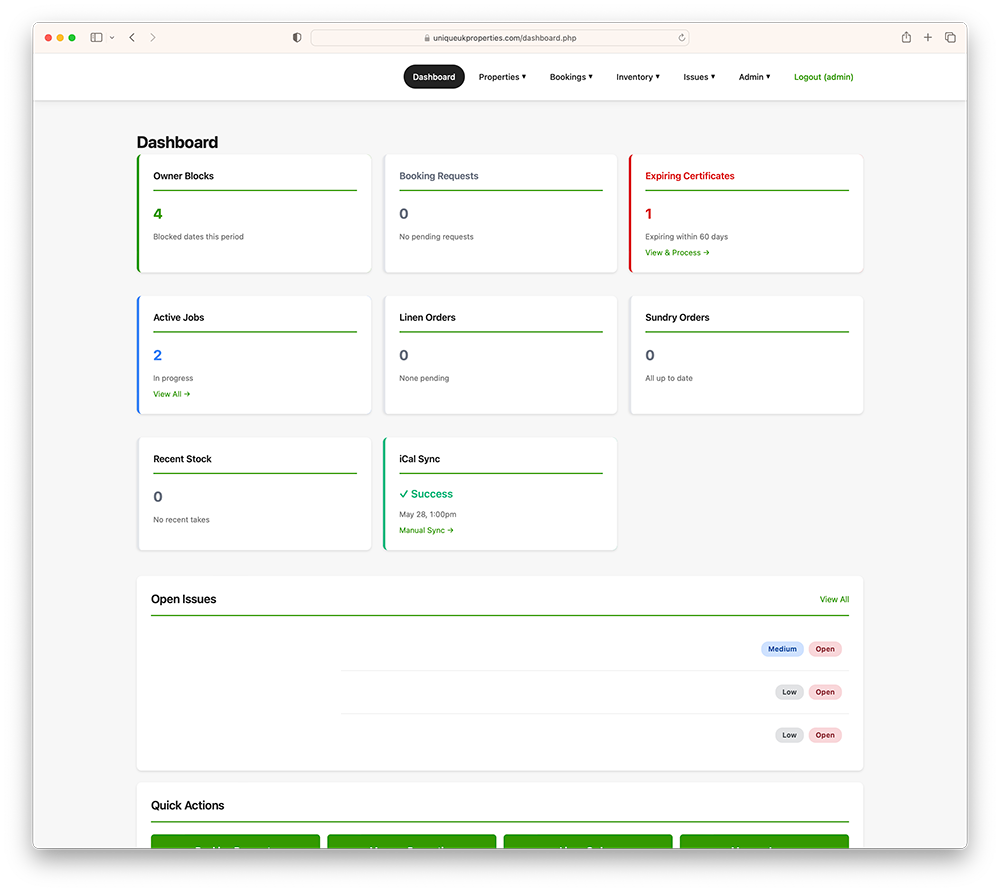
Task: Click the iCal Sync Success status
Action: point(426,494)
